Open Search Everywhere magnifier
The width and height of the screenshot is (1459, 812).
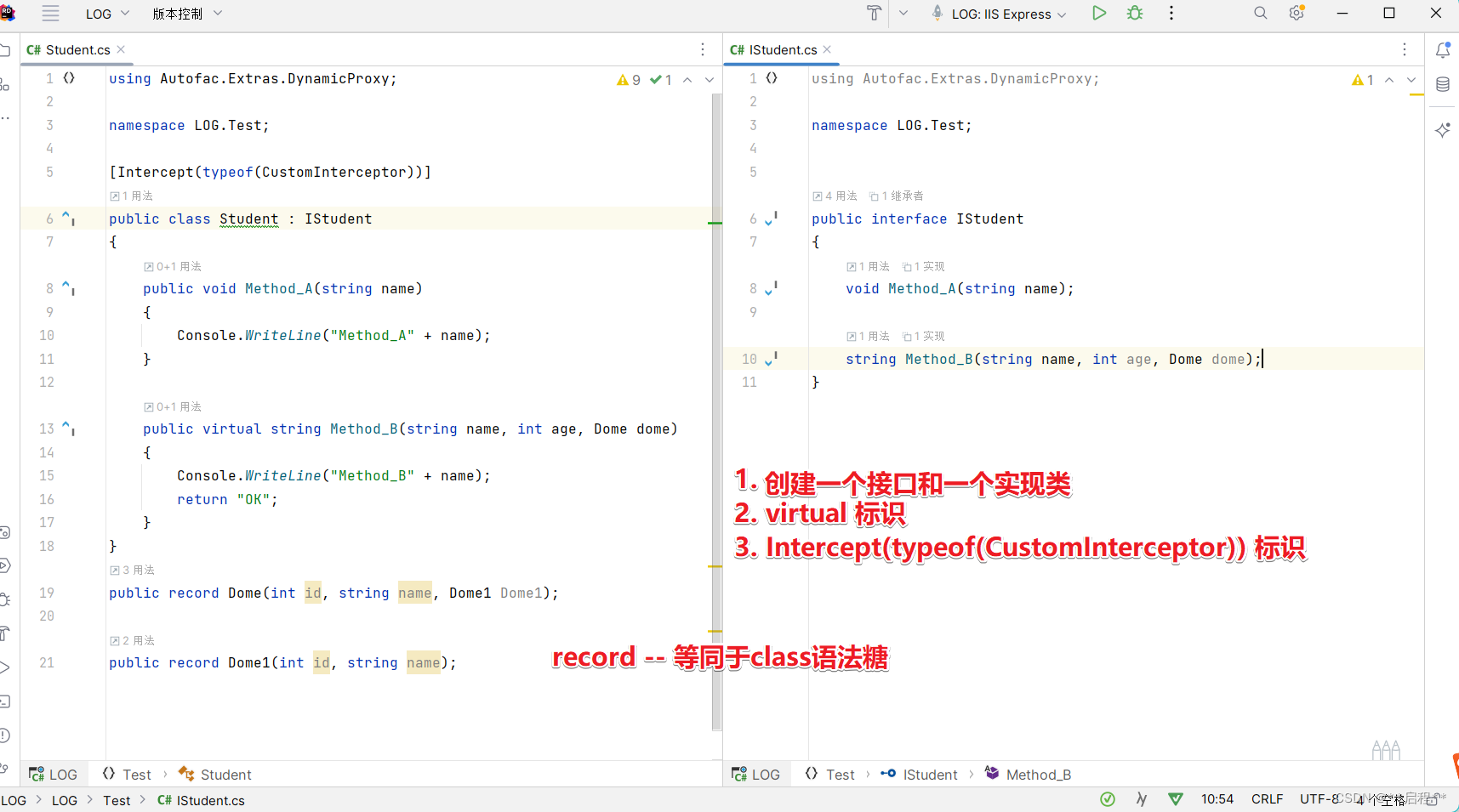pyautogui.click(x=1261, y=14)
